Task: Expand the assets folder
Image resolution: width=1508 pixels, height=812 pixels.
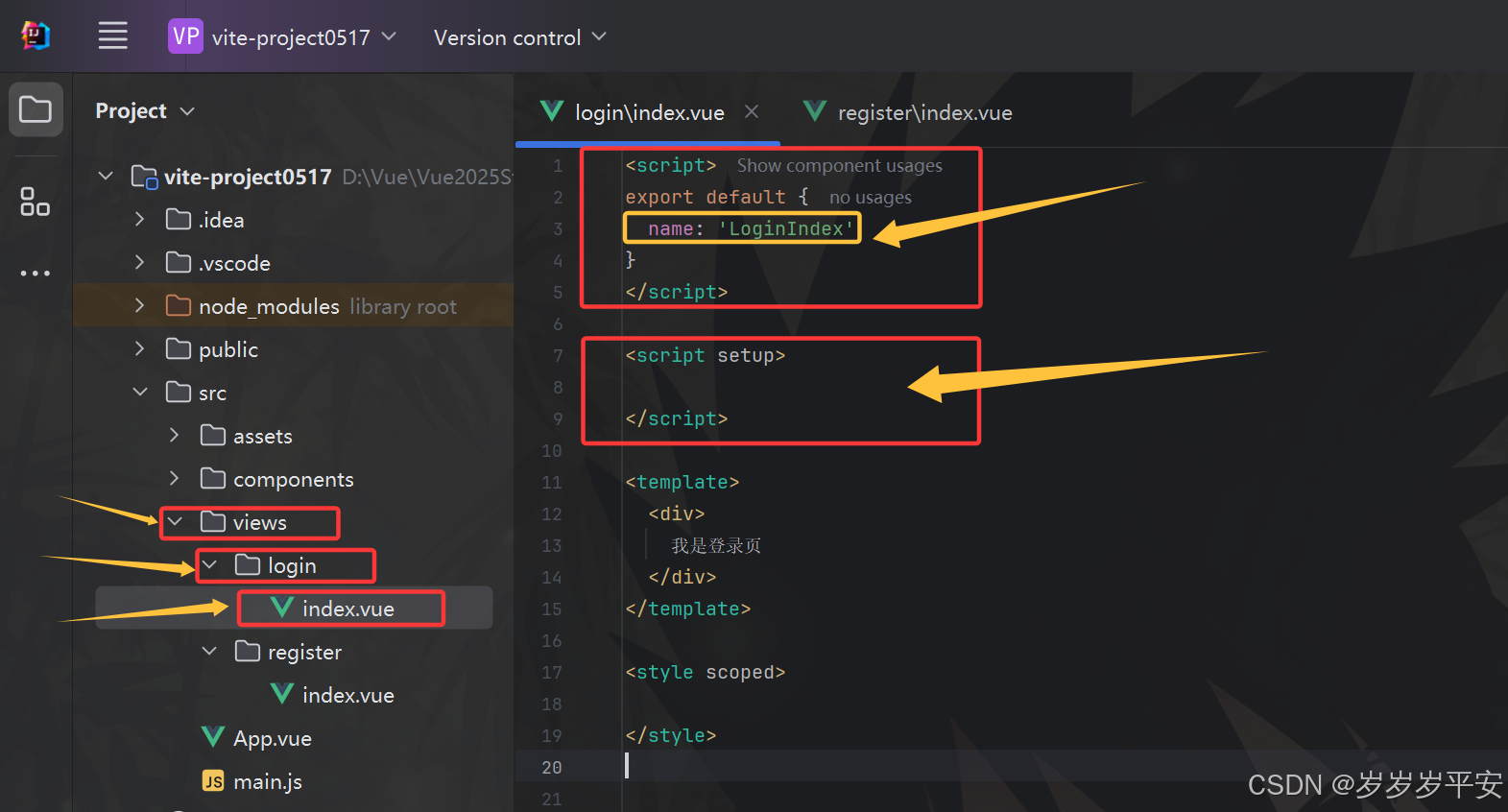Action: point(175,435)
